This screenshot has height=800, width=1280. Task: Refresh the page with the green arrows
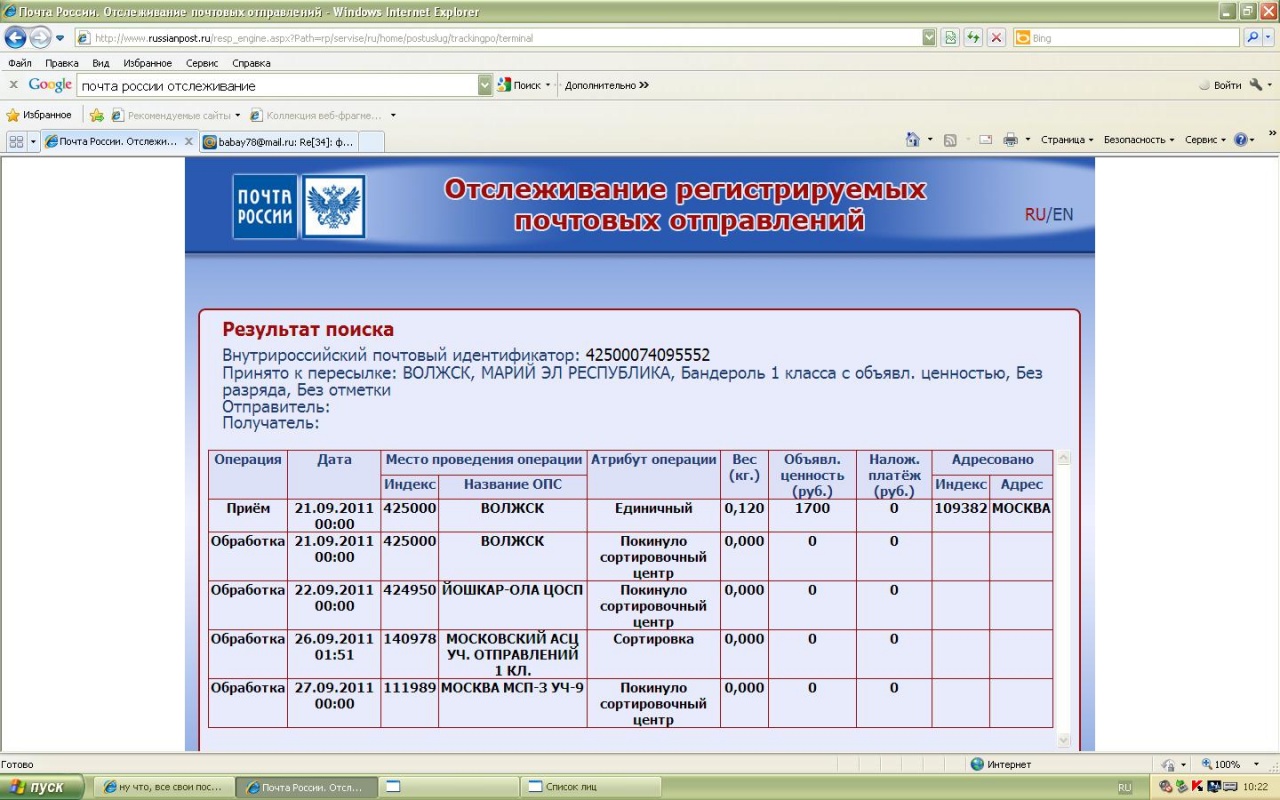pyautogui.click(x=973, y=38)
